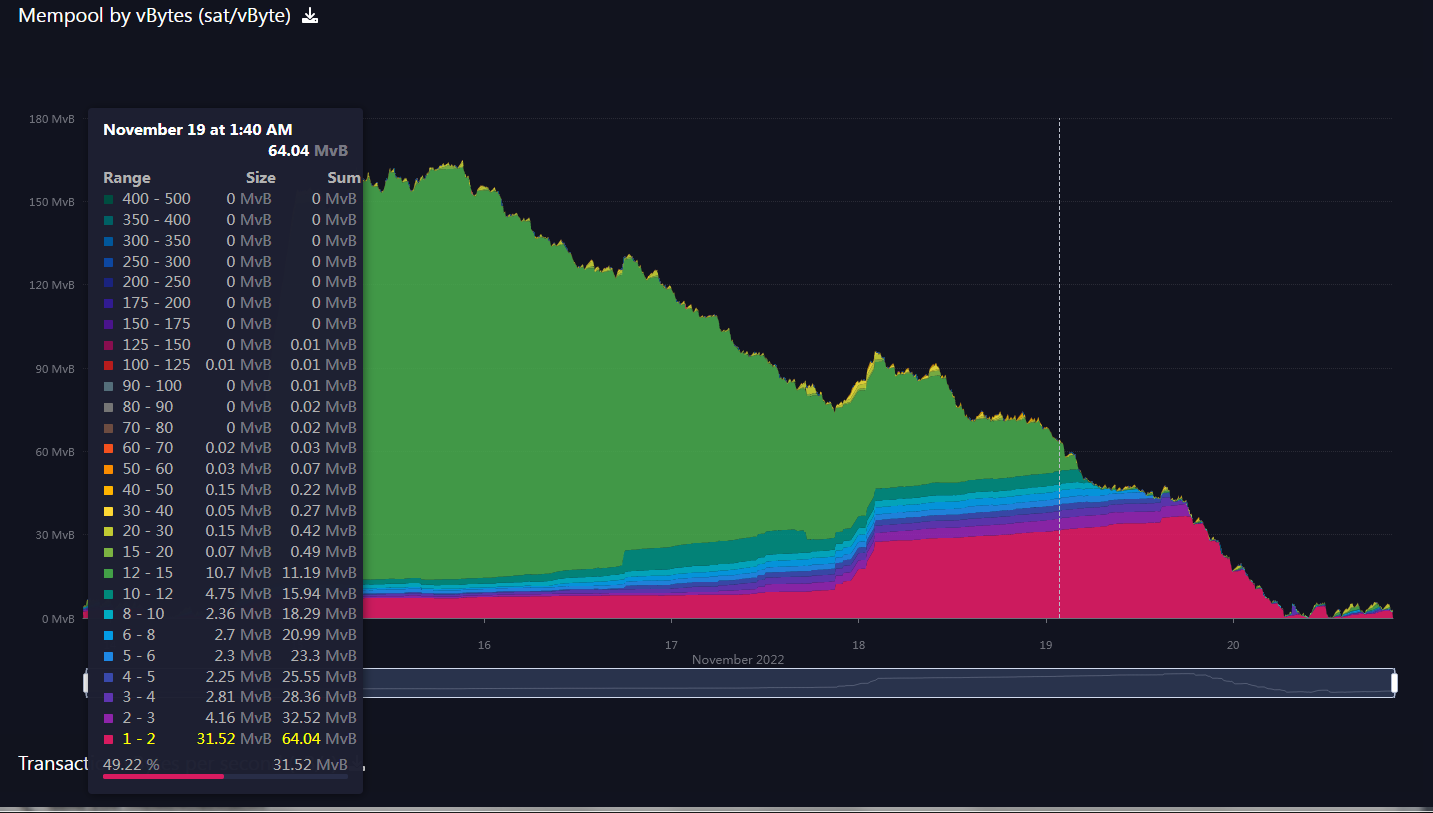This screenshot has width=1433, height=813.
Task: Click the purple swatch for the 2 - 3 range
Action: click(x=108, y=718)
